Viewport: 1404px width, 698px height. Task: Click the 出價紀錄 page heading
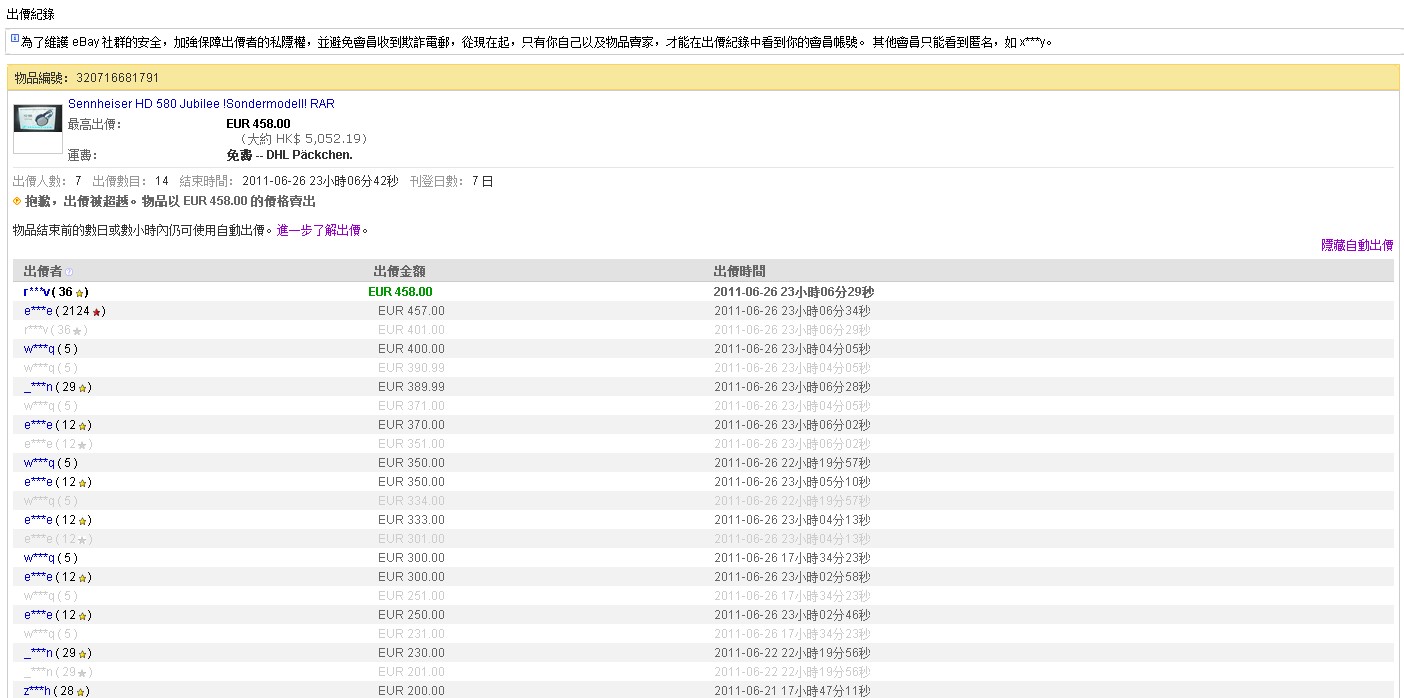(x=31, y=14)
